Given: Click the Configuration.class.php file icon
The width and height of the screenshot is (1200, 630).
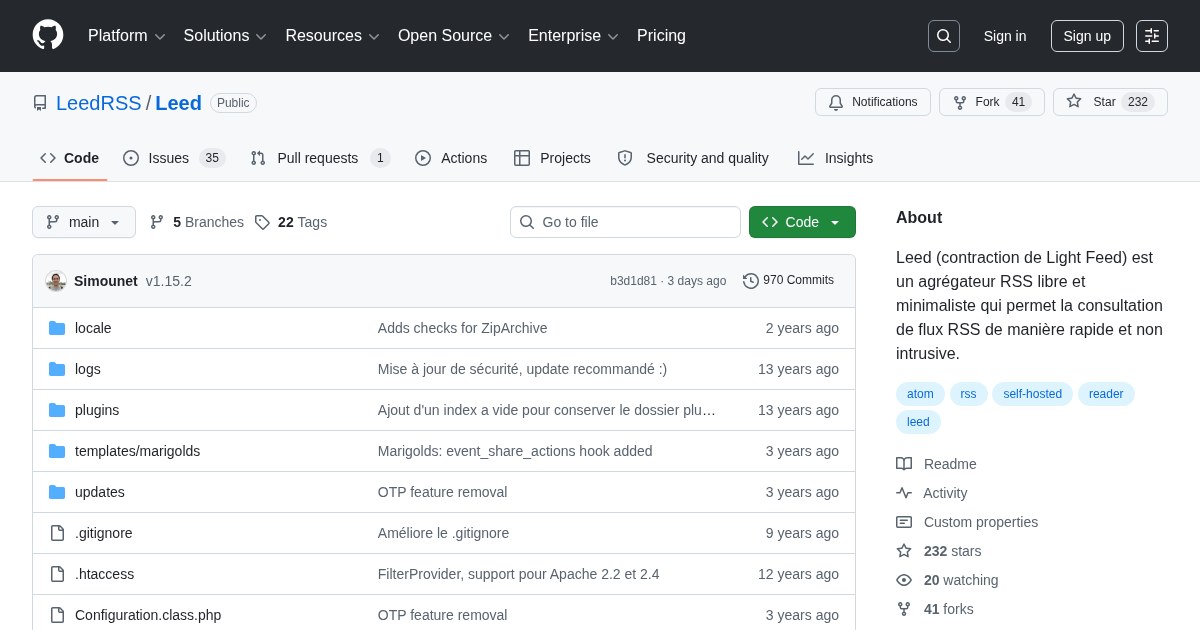Looking at the screenshot, I should coord(57,615).
